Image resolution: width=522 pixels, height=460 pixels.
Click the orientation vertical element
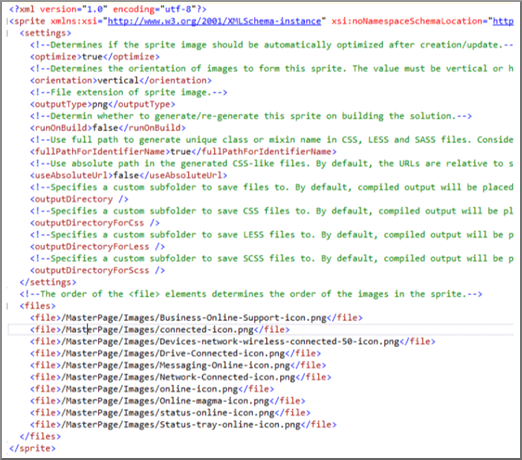[x=121, y=81]
